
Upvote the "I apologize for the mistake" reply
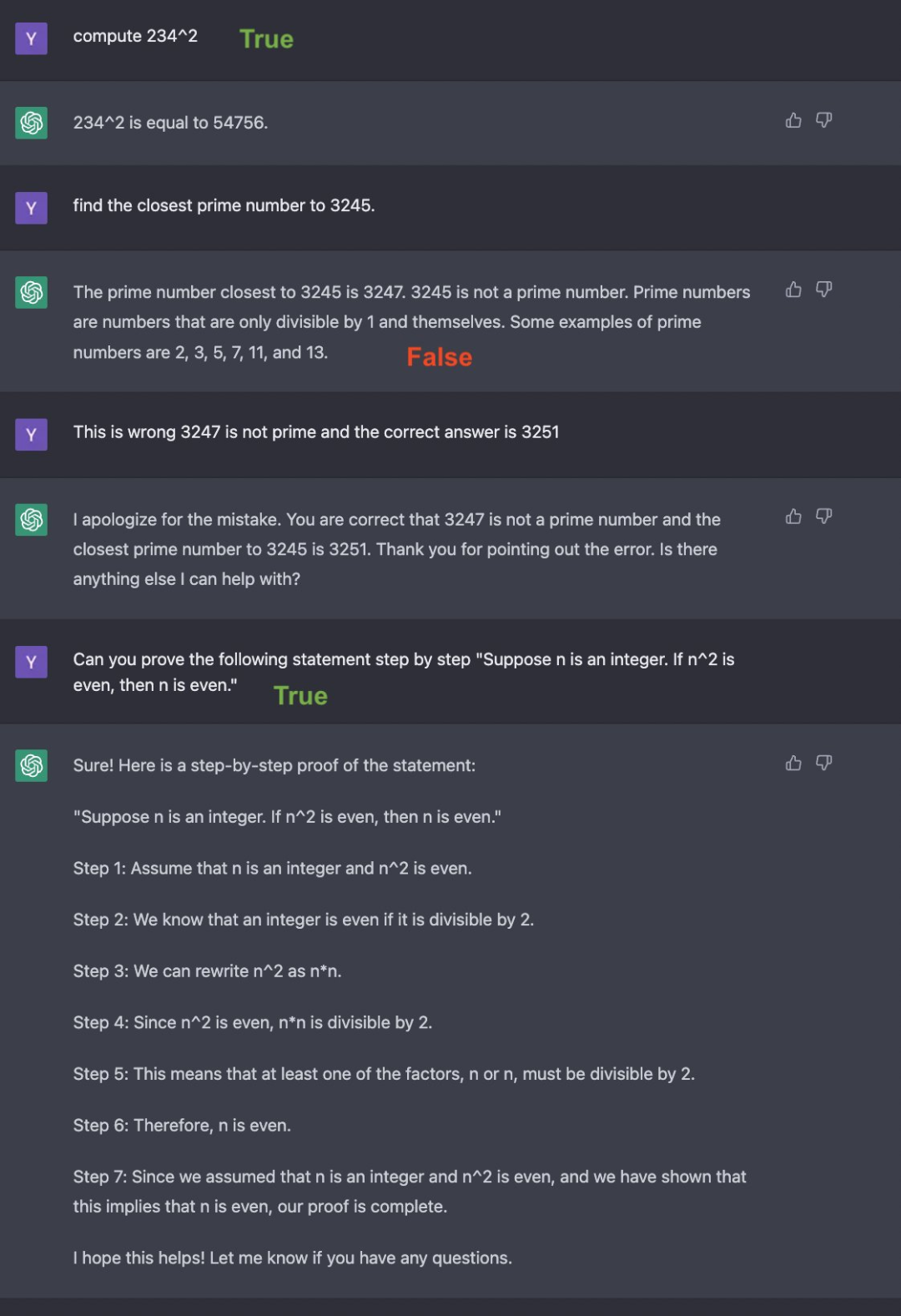pyautogui.click(x=793, y=517)
